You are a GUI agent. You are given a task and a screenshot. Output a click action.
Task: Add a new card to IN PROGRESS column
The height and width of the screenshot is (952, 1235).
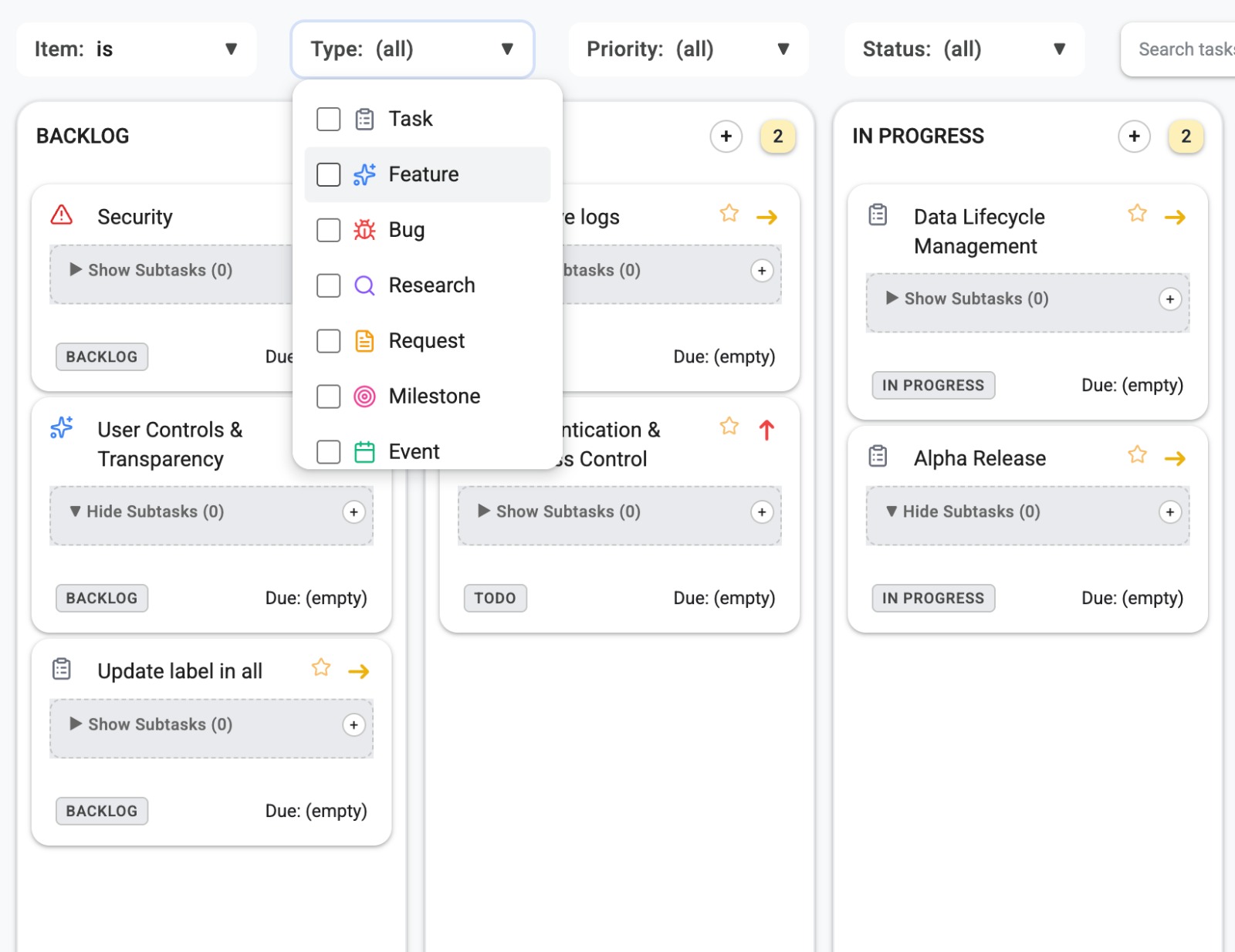click(1134, 136)
